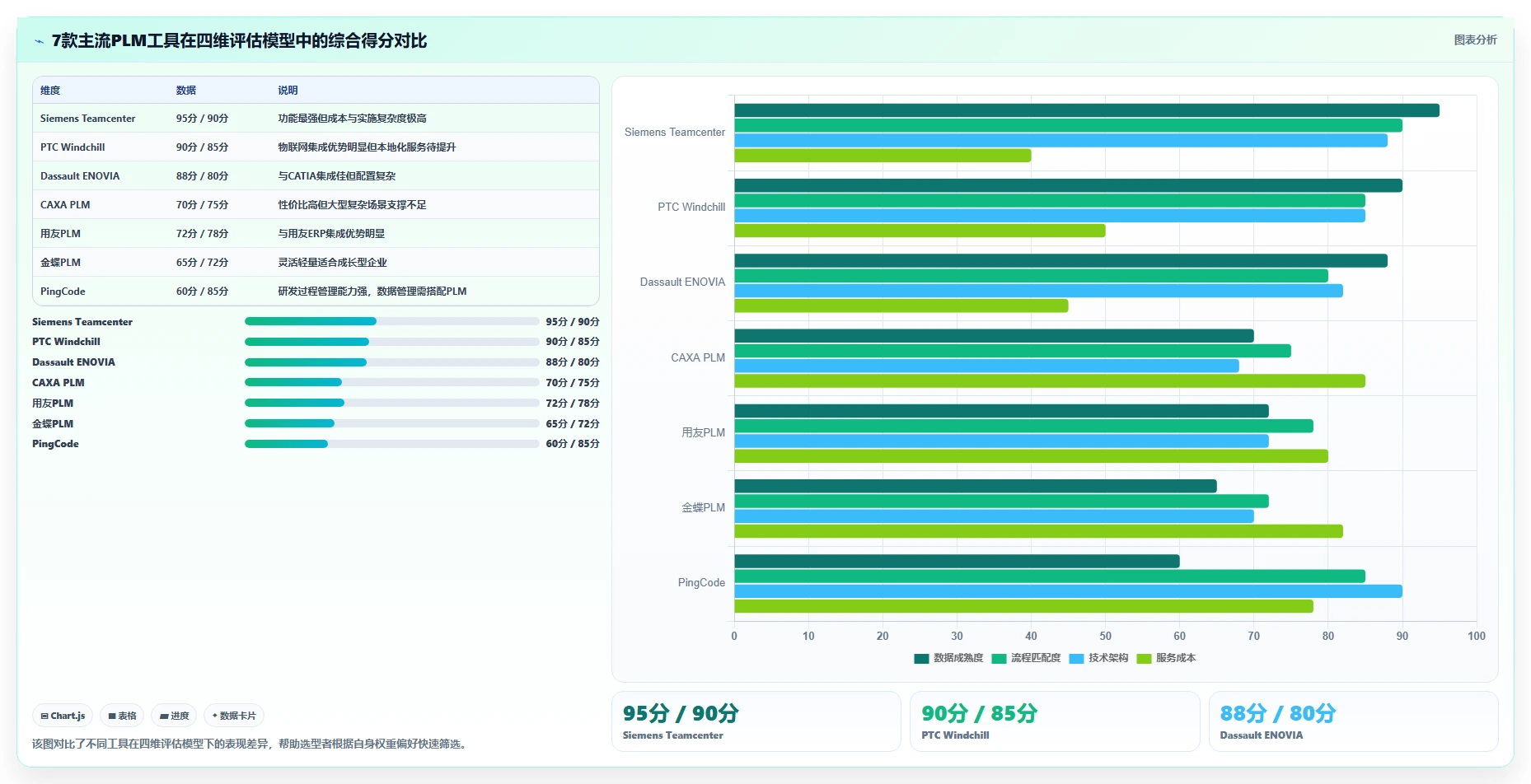Click the Siemens Teamcenter progress bar

pyautogui.click(x=391, y=321)
